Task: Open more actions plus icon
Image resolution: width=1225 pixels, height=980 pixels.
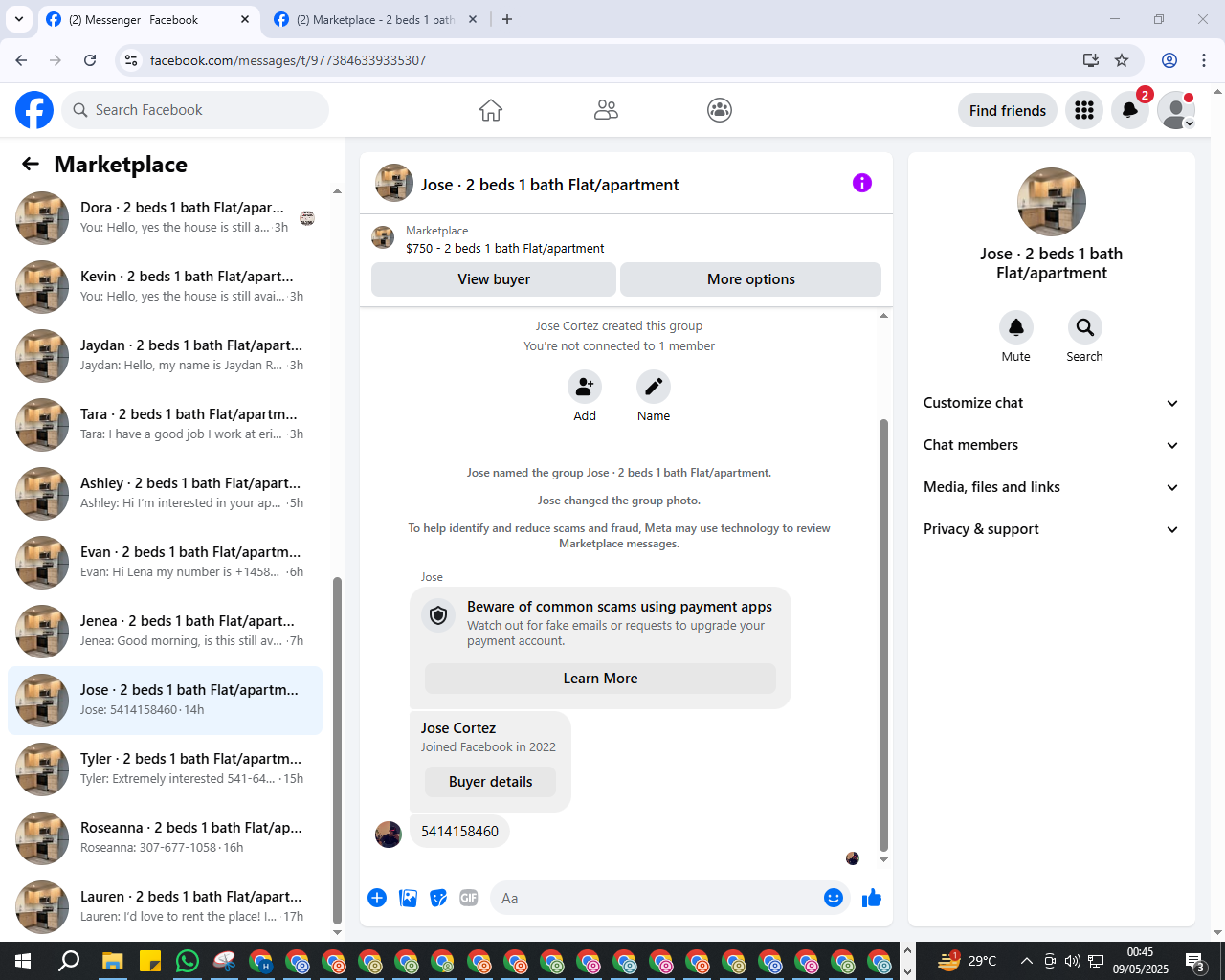Action: (377, 898)
